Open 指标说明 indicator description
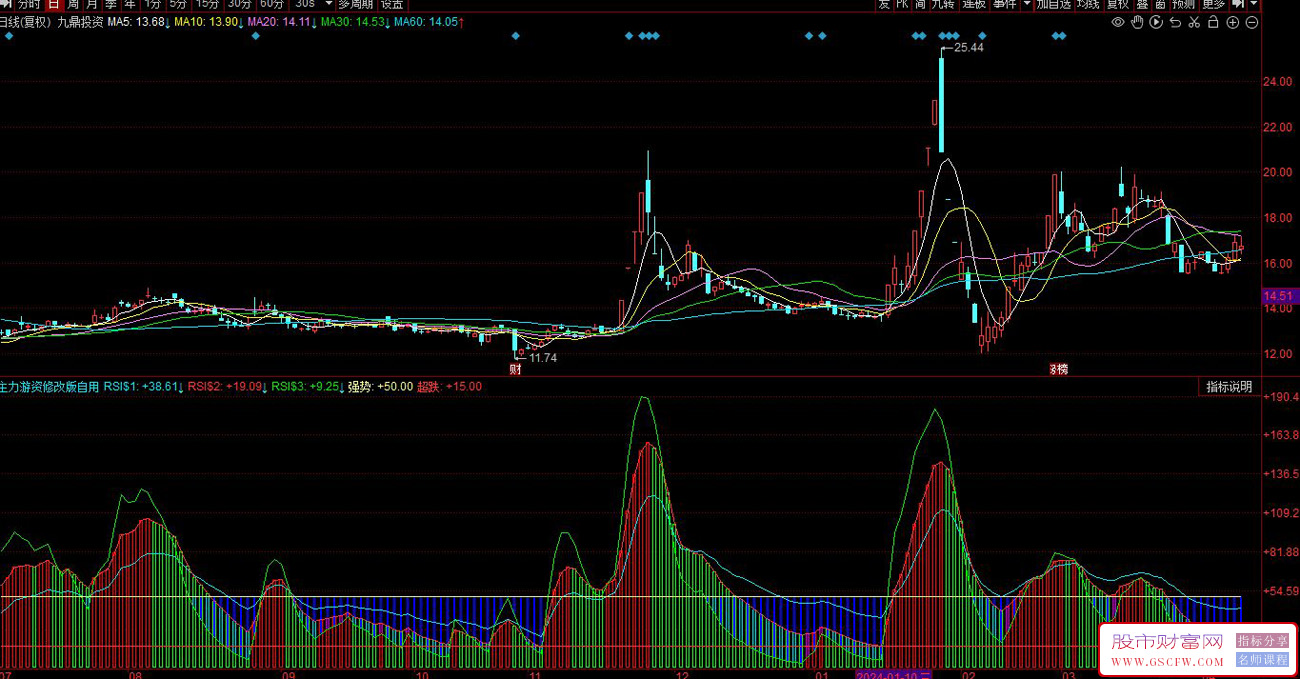 pos(1228,387)
